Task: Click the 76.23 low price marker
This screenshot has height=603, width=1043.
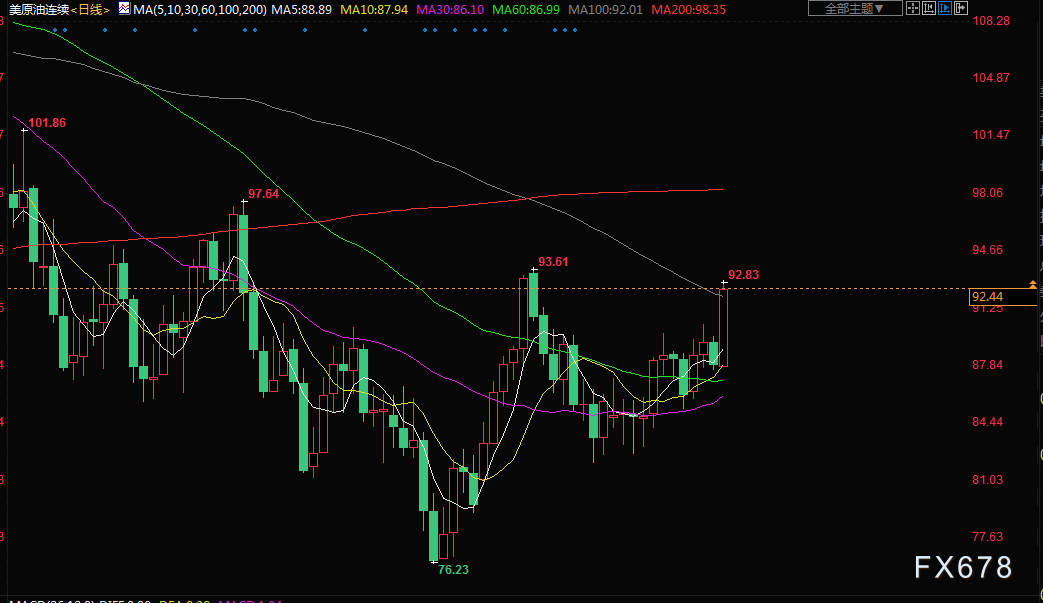Action: tap(453, 570)
